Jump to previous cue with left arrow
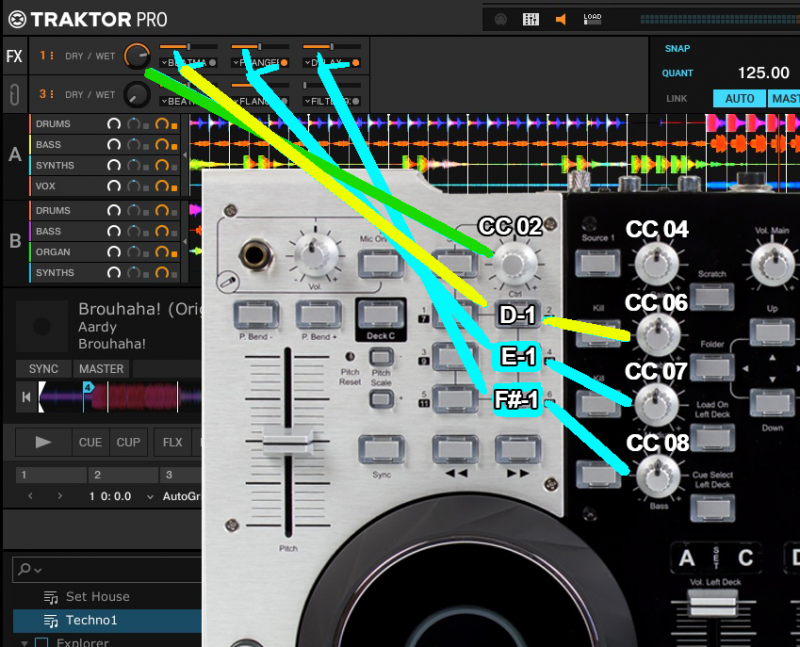The height and width of the screenshot is (647, 800). click(31, 496)
